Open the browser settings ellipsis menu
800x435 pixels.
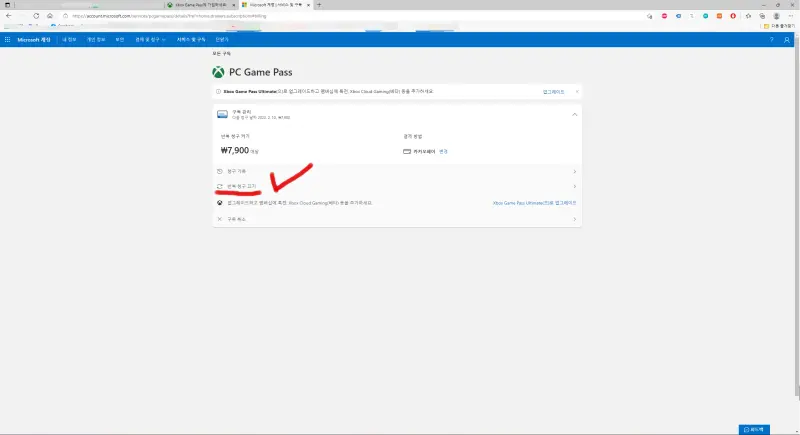tap(790, 16)
